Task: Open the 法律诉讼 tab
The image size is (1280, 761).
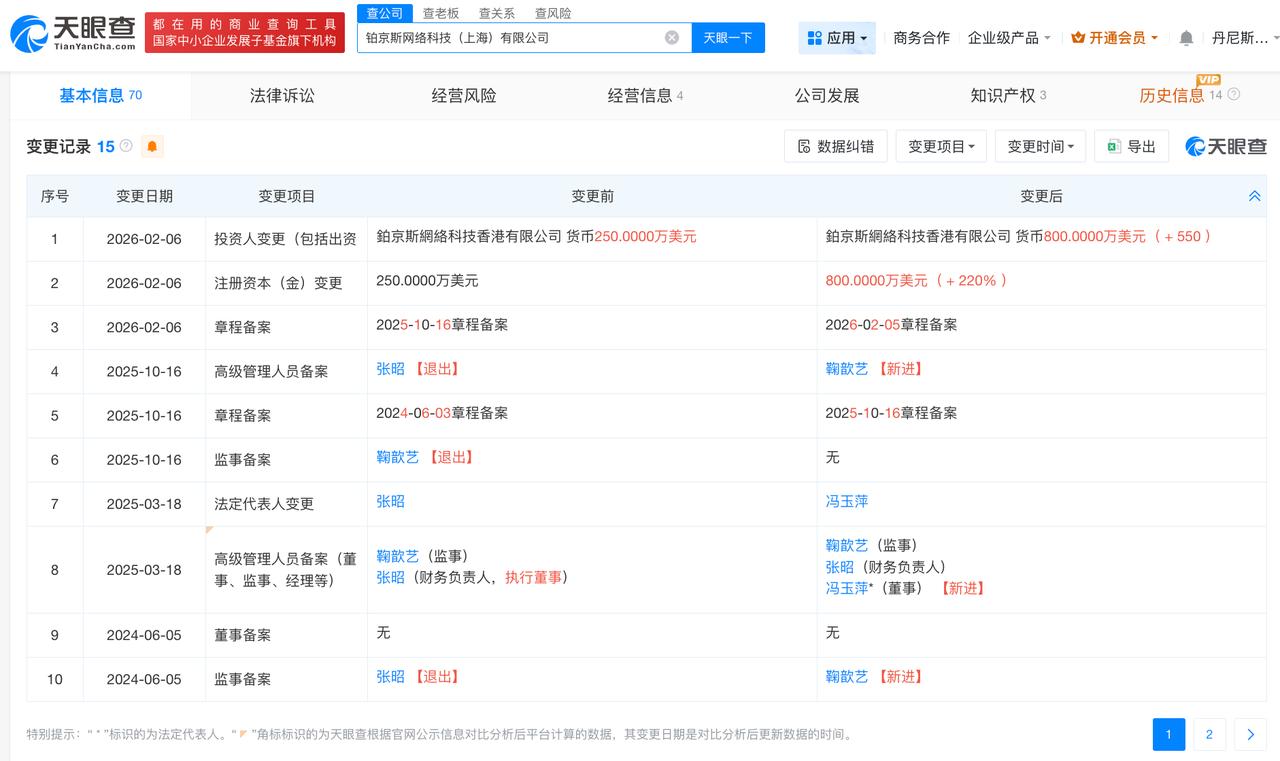Action: click(282, 96)
